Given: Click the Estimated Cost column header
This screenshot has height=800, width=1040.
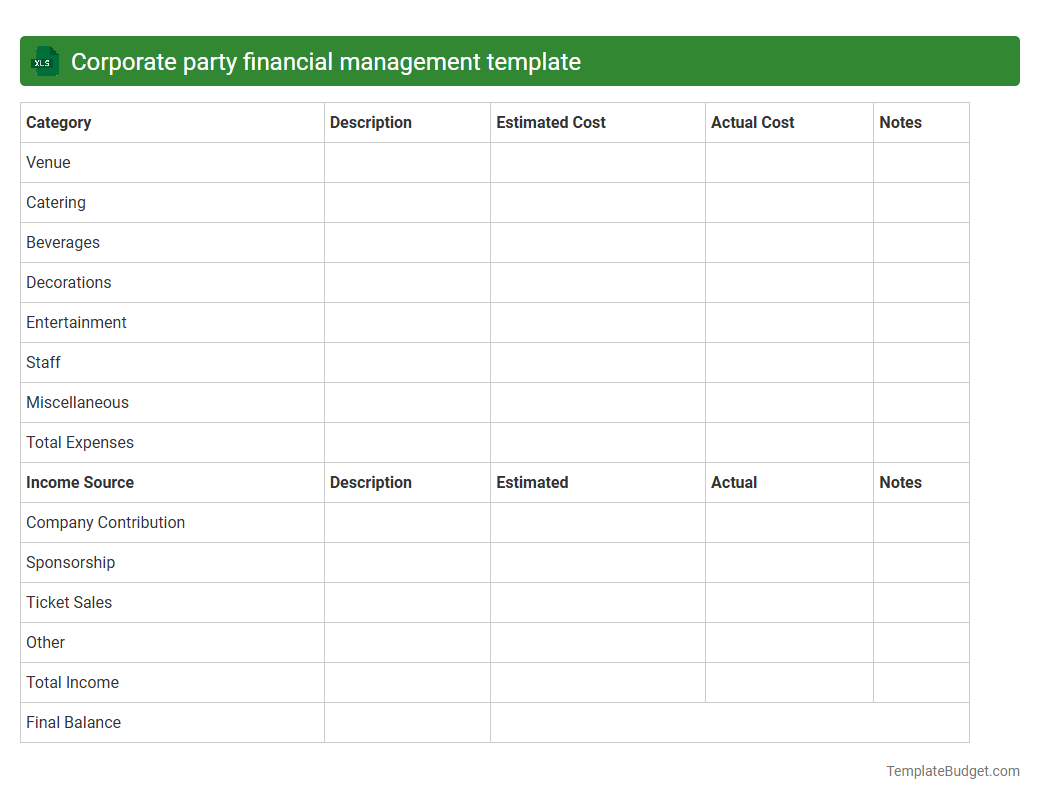Looking at the screenshot, I should click(551, 122).
